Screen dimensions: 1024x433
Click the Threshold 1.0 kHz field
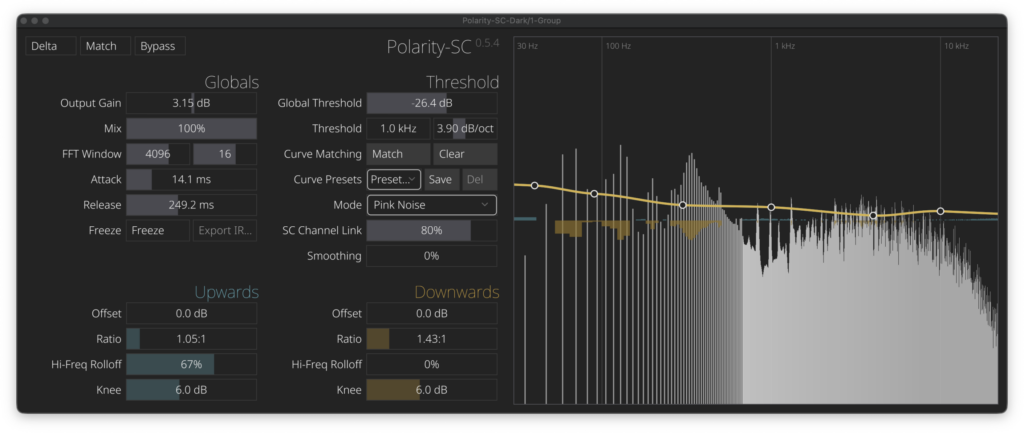pos(398,129)
